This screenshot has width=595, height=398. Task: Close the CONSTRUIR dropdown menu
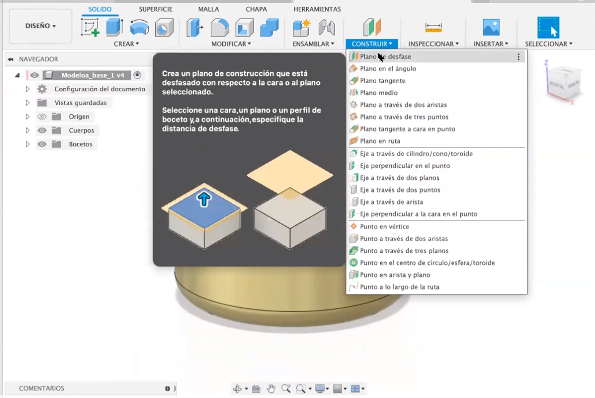point(372,44)
